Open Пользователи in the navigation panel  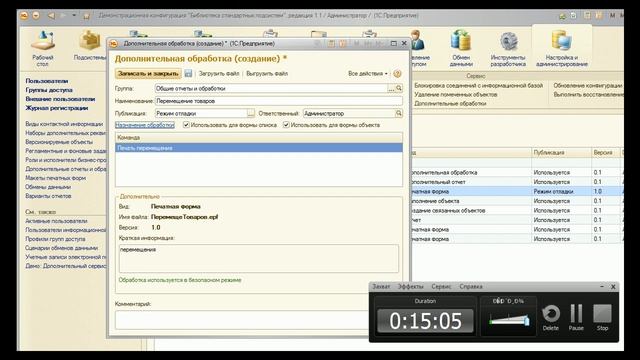click(47, 81)
